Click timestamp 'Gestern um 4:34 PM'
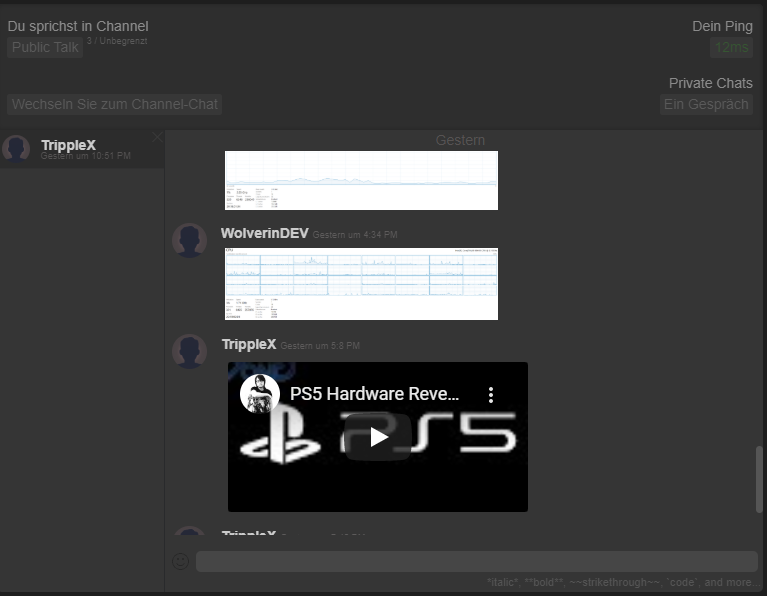The height and width of the screenshot is (596, 767). 355,235
